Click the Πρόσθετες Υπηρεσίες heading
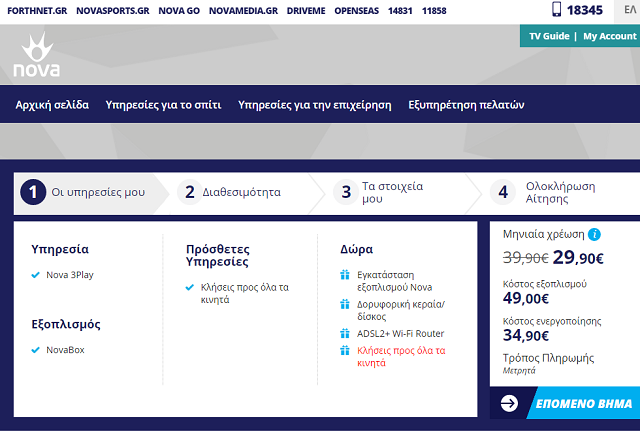The image size is (640, 432). point(218,255)
